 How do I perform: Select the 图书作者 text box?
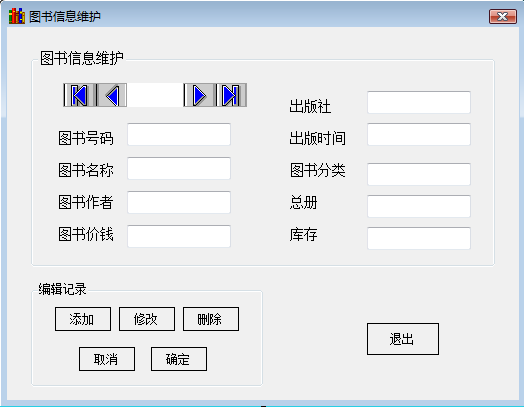[x=179, y=202]
